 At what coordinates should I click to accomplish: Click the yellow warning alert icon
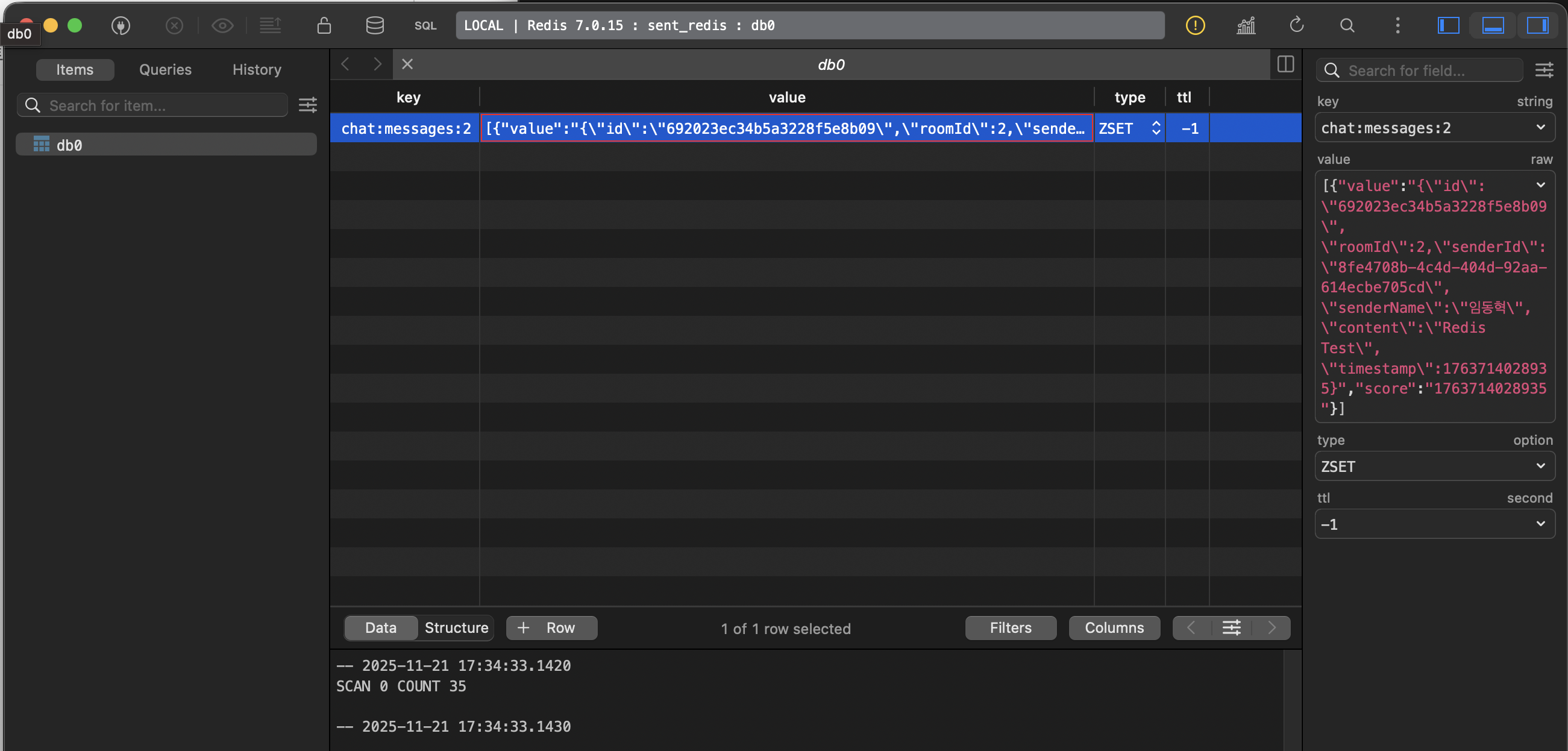1195,25
